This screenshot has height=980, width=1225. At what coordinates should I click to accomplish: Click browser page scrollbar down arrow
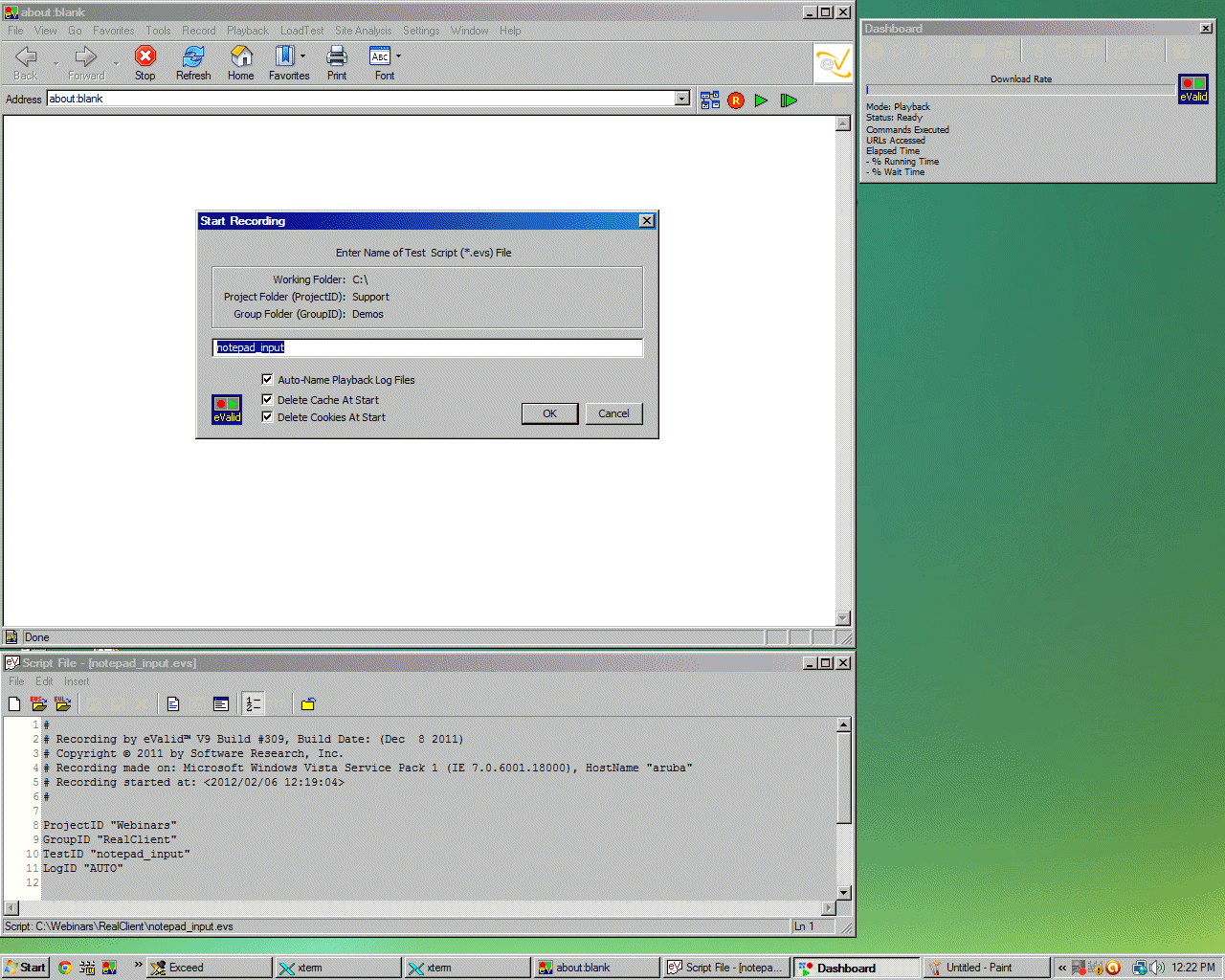coord(843,618)
